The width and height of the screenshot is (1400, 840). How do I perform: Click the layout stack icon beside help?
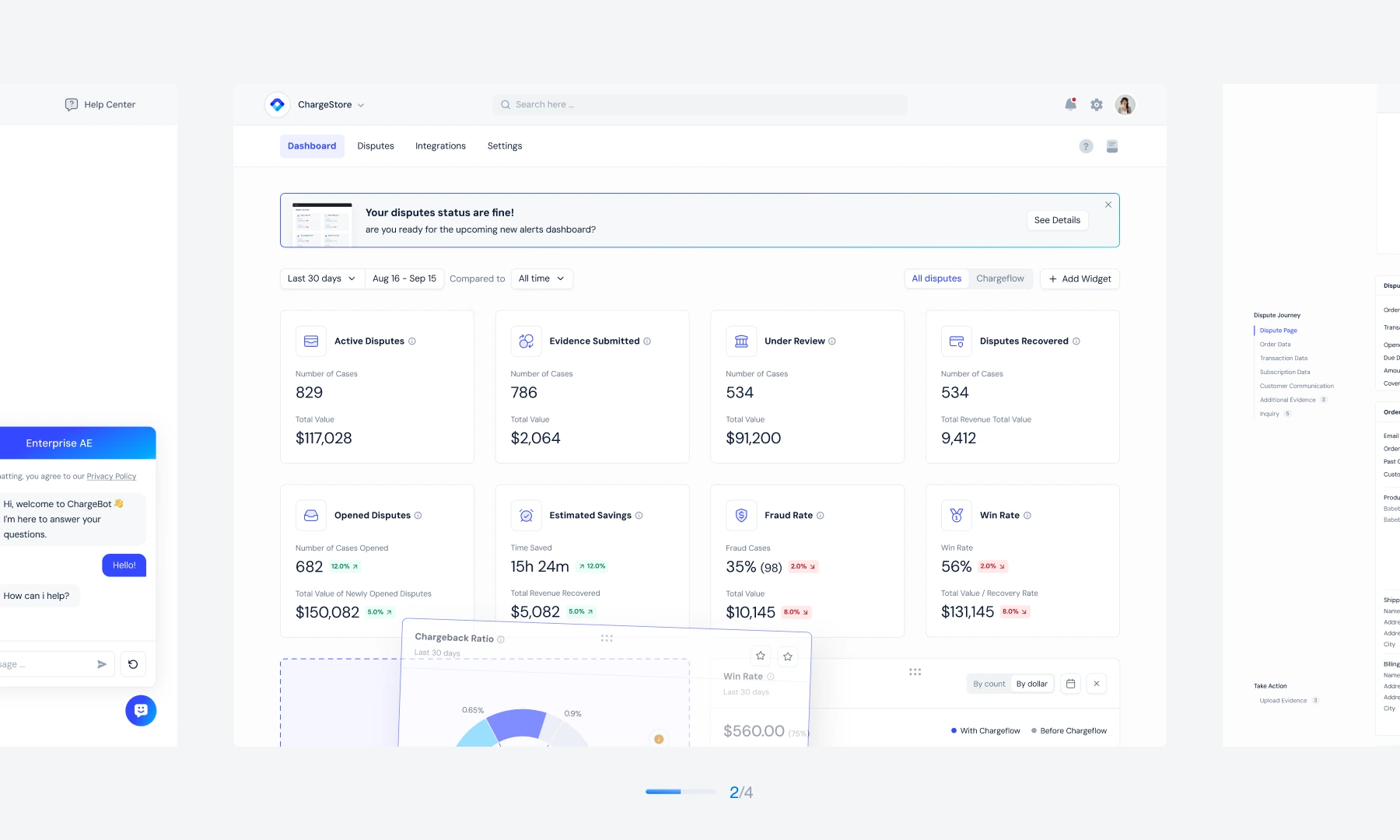point(1112,146)
